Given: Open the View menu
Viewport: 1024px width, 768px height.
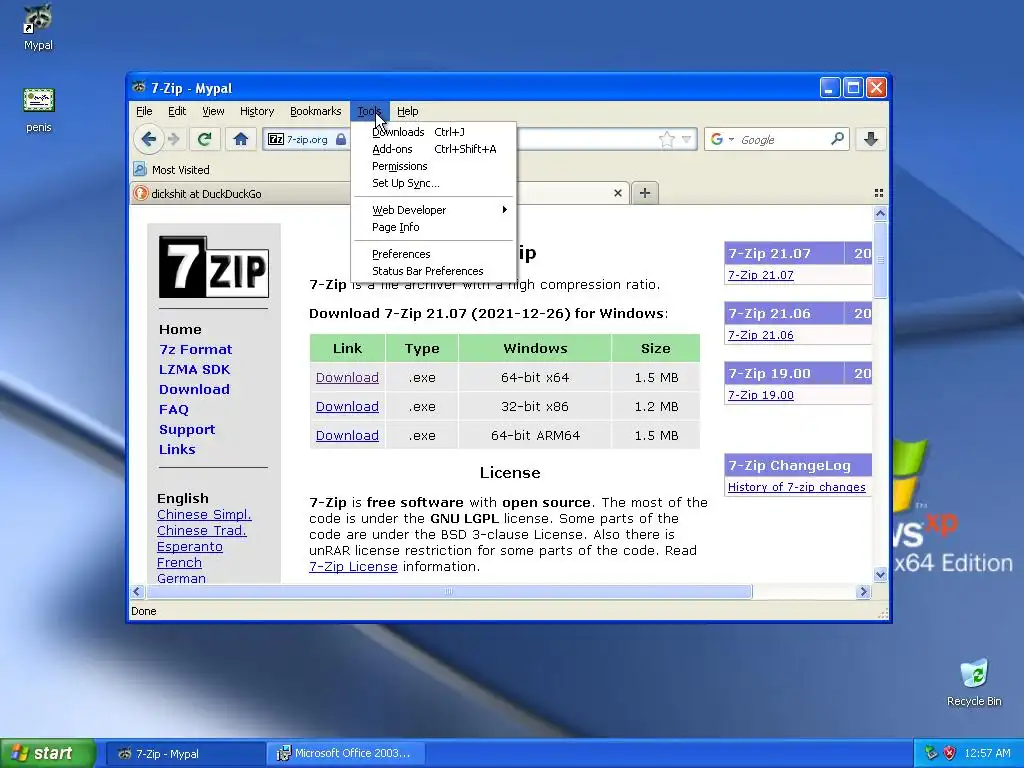Looking at the screenshot, I should pyautogui.click(x=213, y=111).
